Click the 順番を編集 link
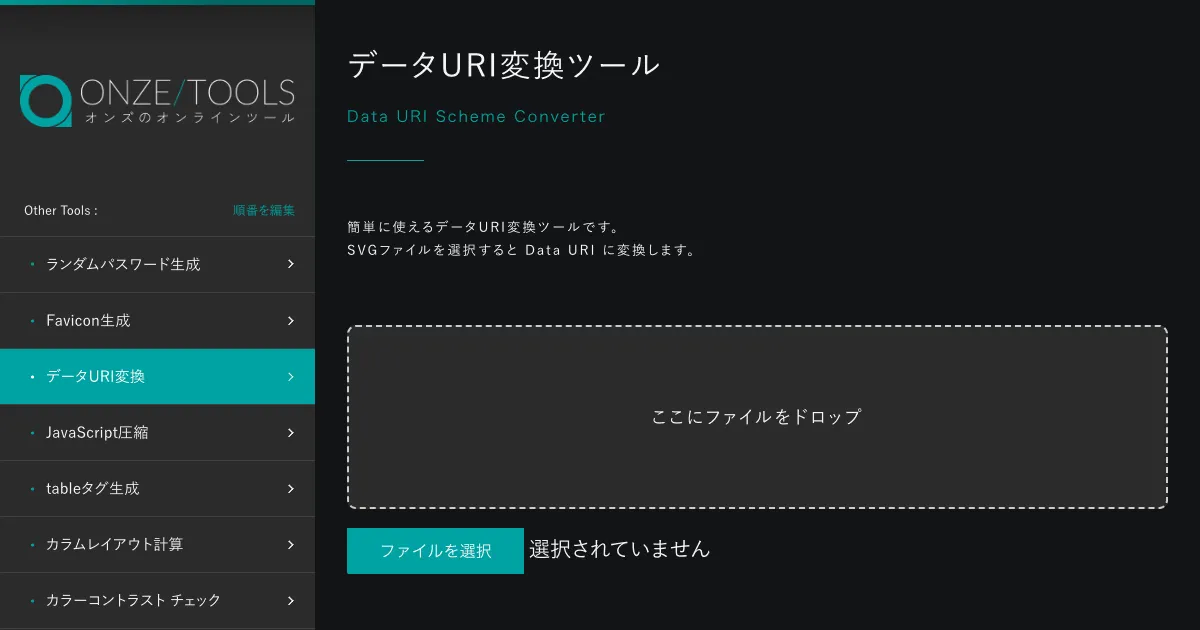 click(264, 211)
